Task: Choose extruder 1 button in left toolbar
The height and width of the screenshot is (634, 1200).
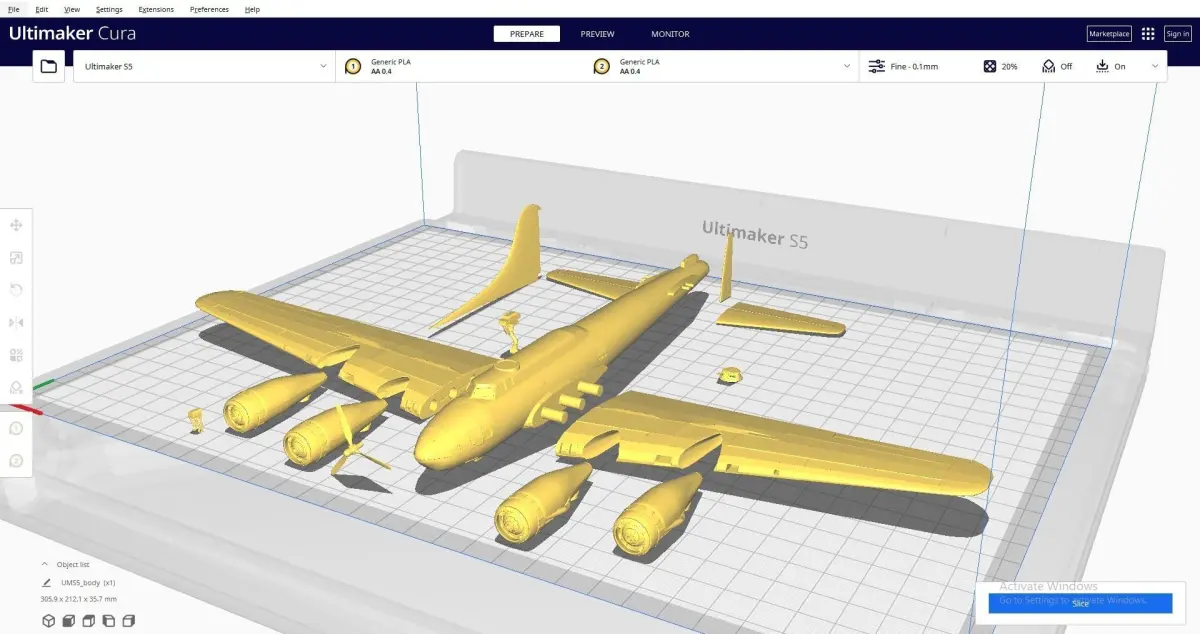Action: [16, 428]
